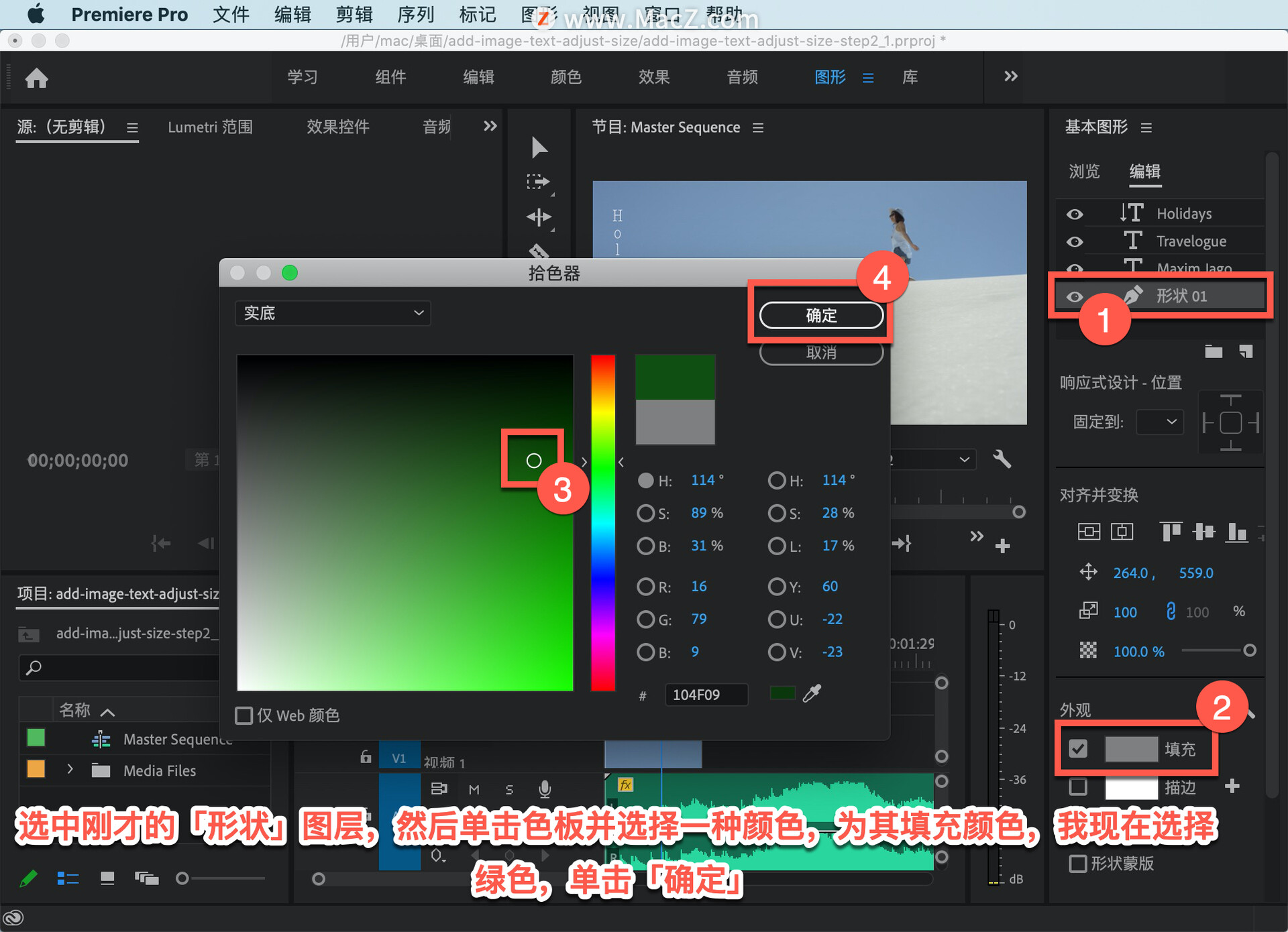Click the Apple menu logo
Screen dimensions: 1288x932
[36, 14]
